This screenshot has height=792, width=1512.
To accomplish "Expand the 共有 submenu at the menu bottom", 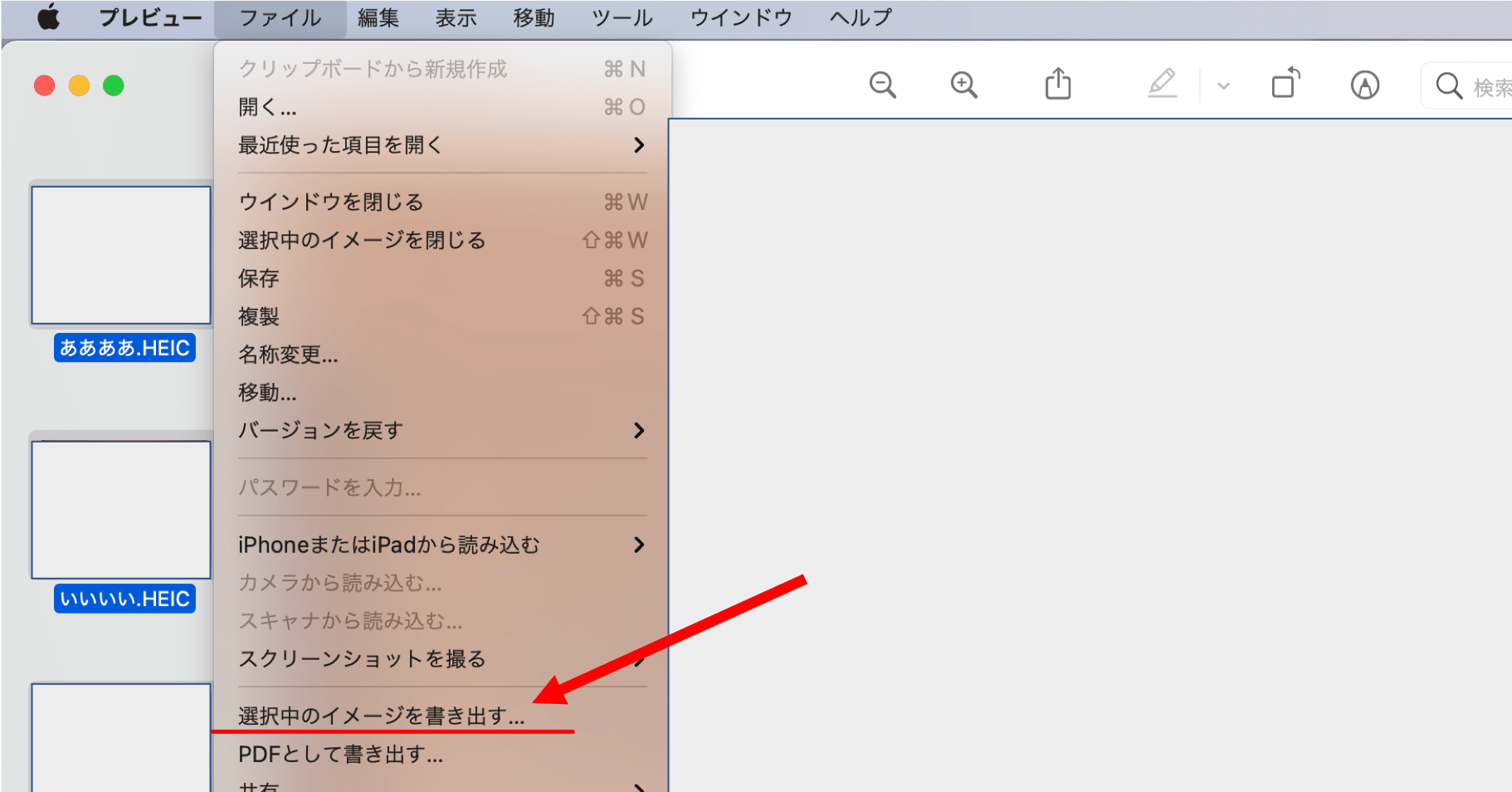I will coord(639,785).
